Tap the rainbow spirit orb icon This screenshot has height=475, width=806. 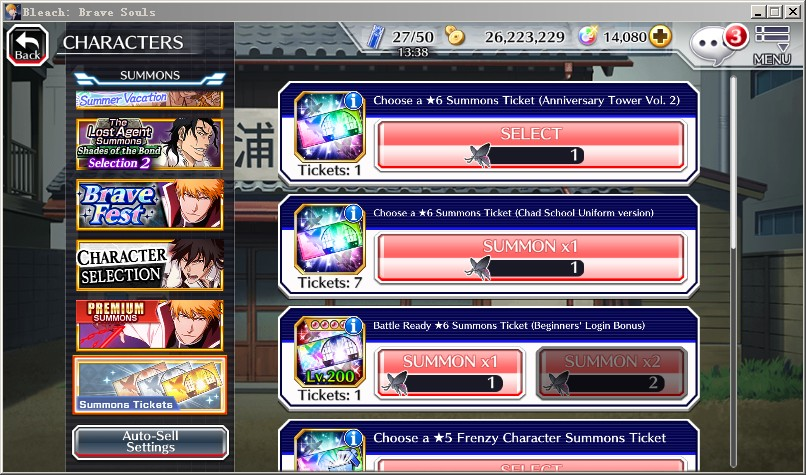coord(588,36)
